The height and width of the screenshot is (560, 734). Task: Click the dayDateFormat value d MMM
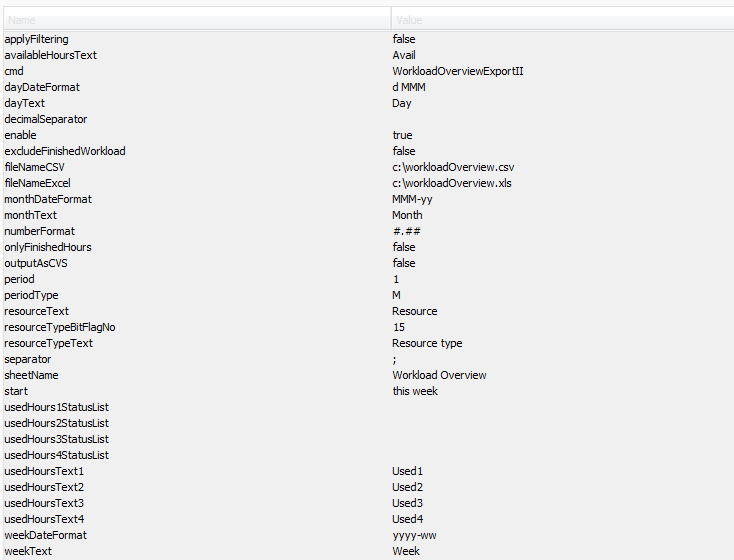tap(409, 87)
